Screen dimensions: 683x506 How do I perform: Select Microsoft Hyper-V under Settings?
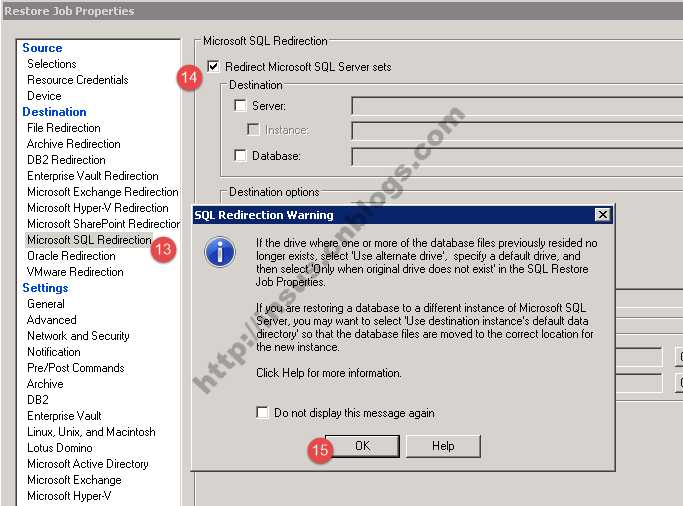pos(69,496)
